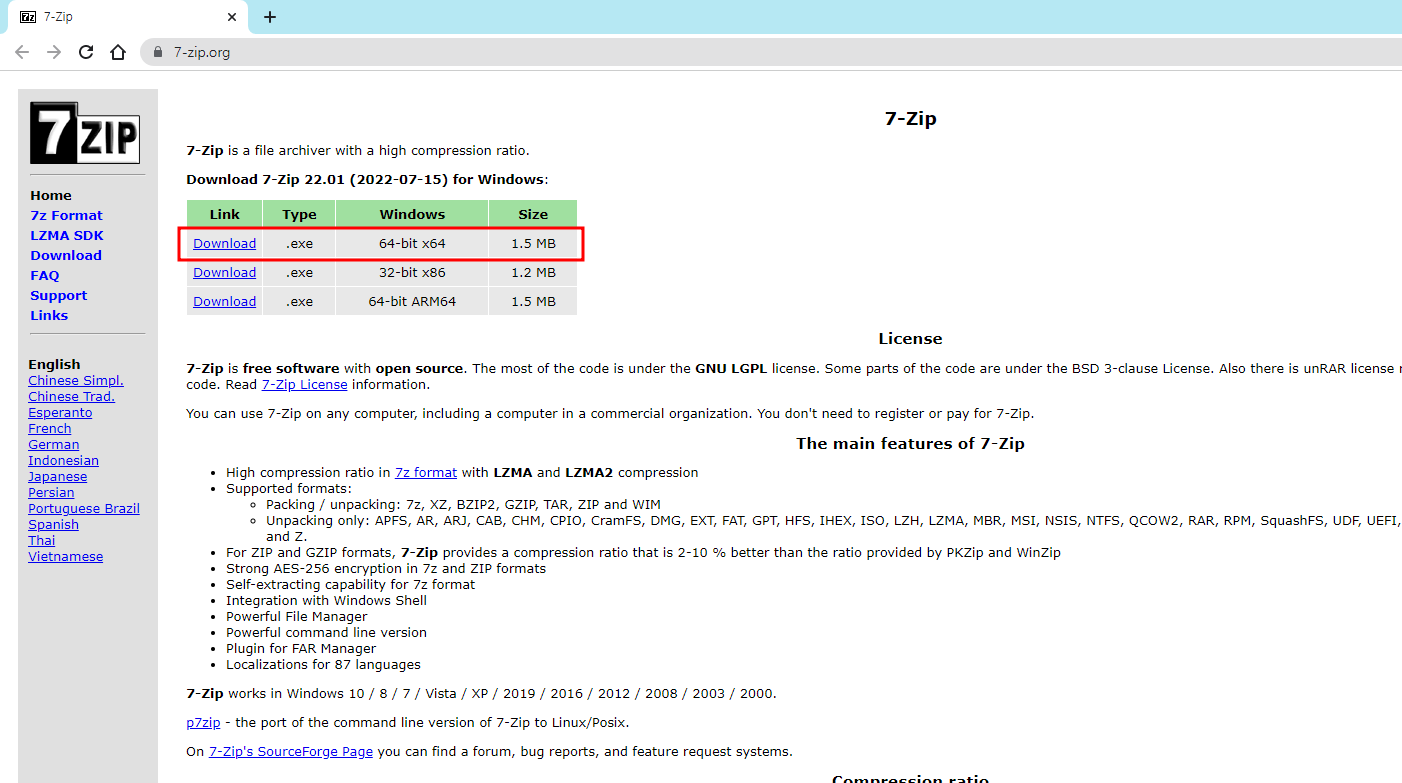This screenshot has width=1402, height=783.
Task: Switch language to Vietnamese
Action: [x=66, y=557]
